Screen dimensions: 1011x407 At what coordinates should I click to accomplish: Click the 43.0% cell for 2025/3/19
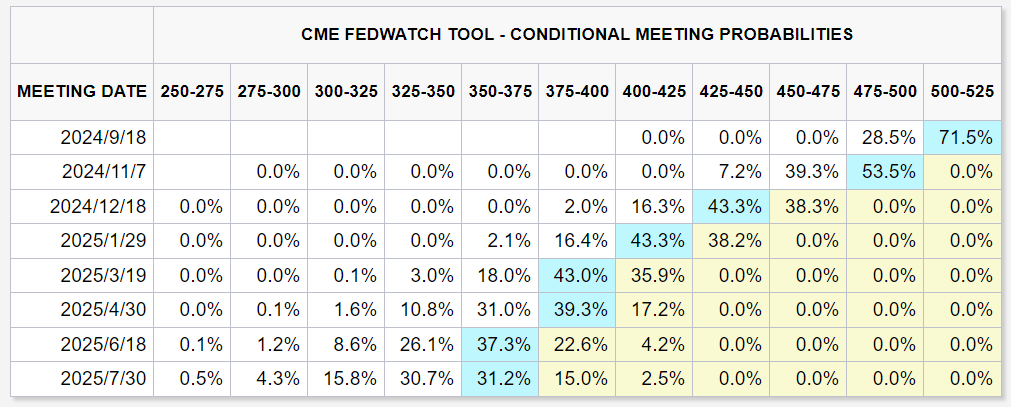pos(577,274)
